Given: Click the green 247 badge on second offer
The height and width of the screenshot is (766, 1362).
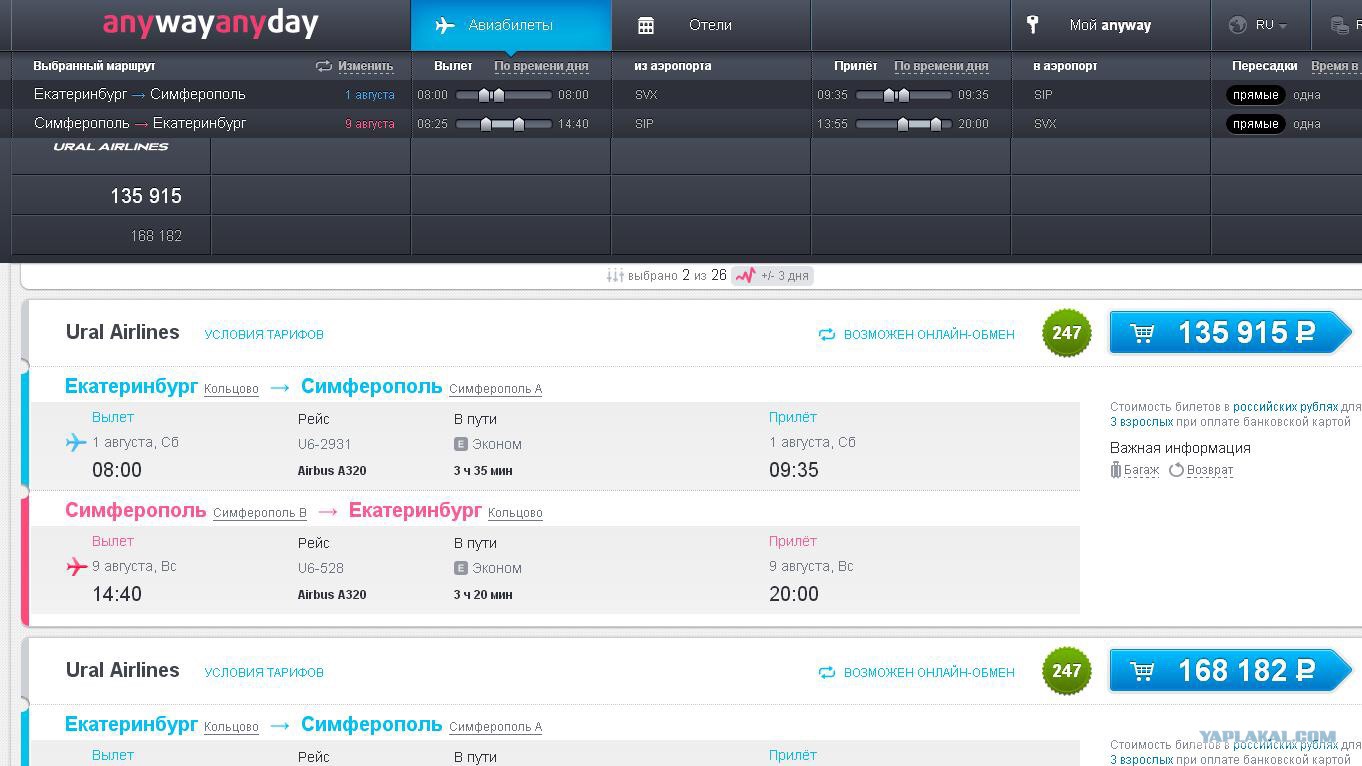Looking at the screenshot, I should 1066,671.
